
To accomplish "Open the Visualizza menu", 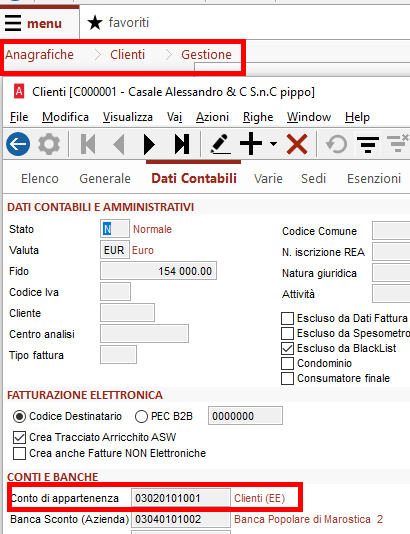I will (x=128, y=117).
